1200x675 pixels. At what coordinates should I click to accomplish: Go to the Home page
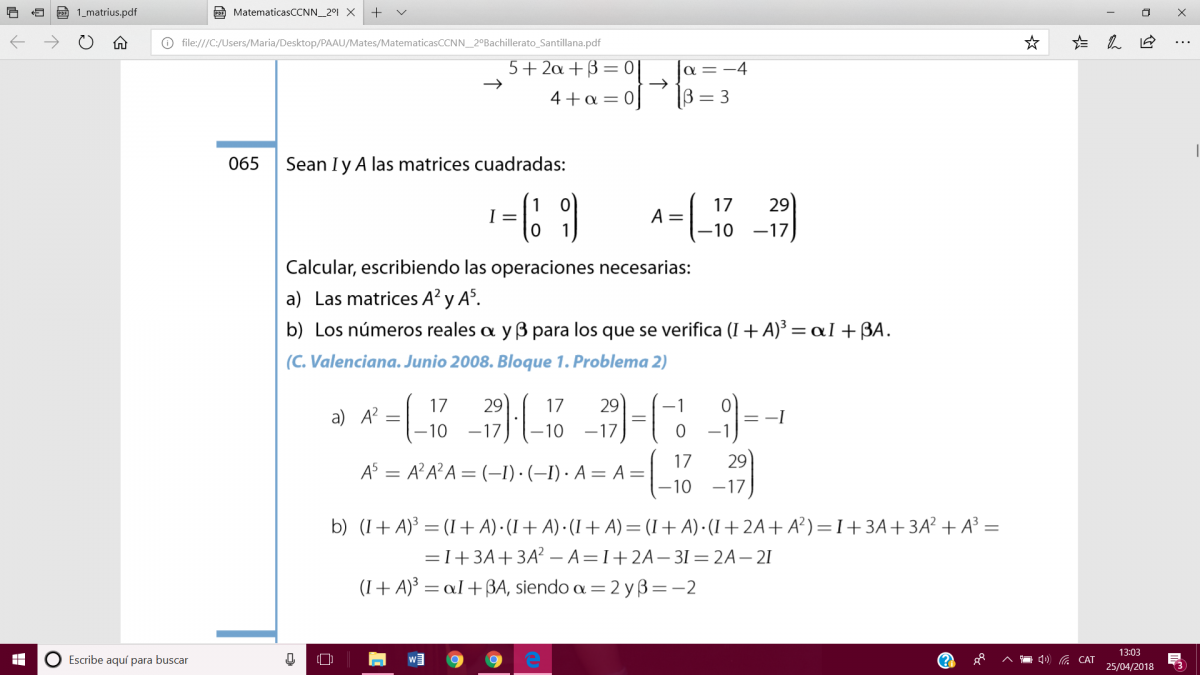coord(120,43)
